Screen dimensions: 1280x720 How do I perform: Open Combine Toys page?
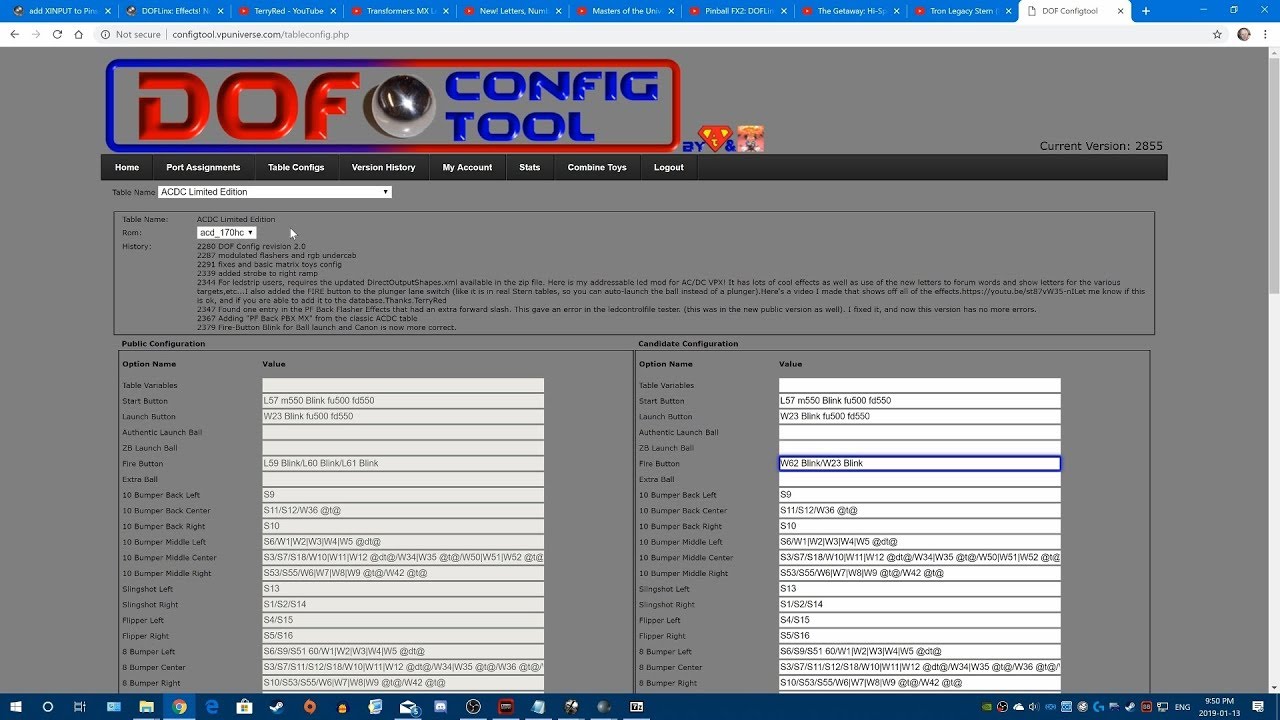[x=597, y=167]
